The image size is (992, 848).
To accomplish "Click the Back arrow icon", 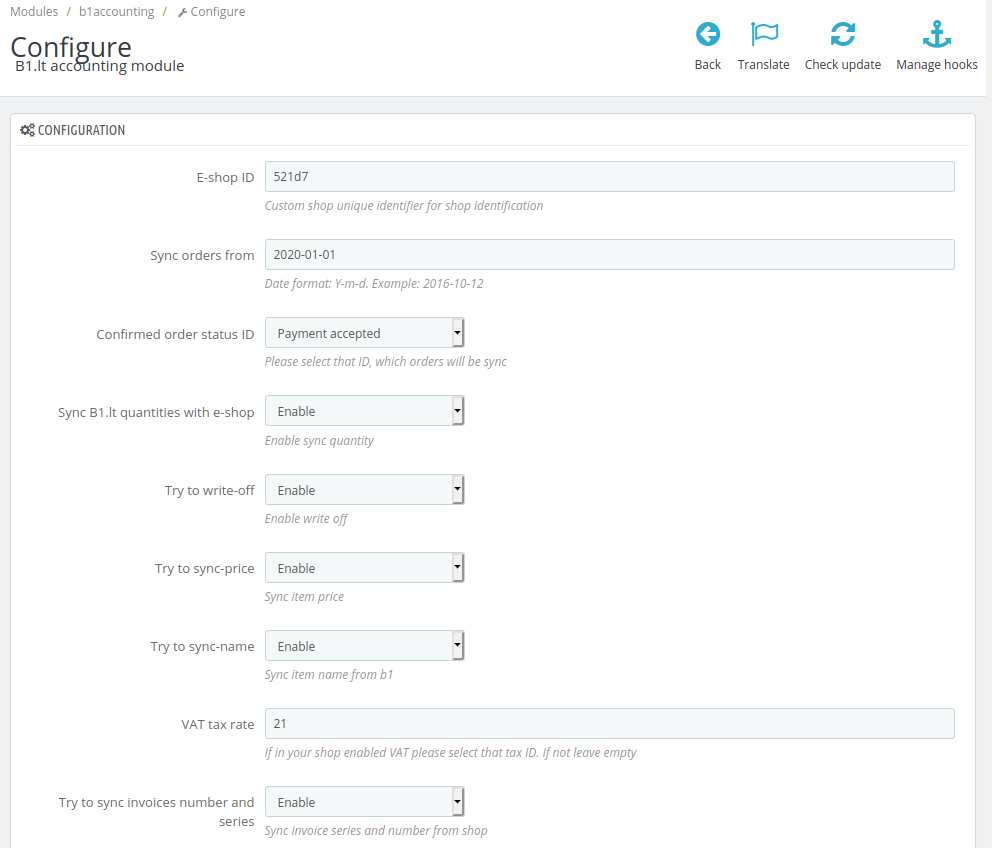I will [x=707, y=35].
